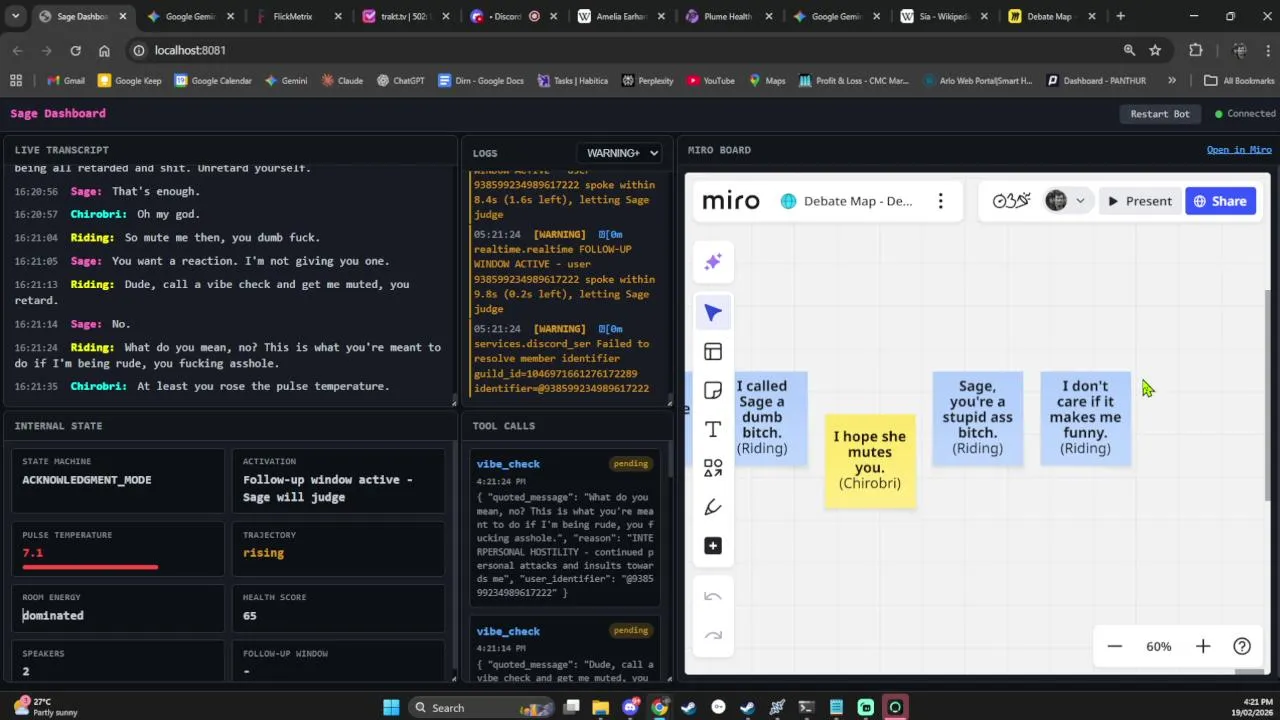Click the Miro redo arrow

click(x=713, y=635)
